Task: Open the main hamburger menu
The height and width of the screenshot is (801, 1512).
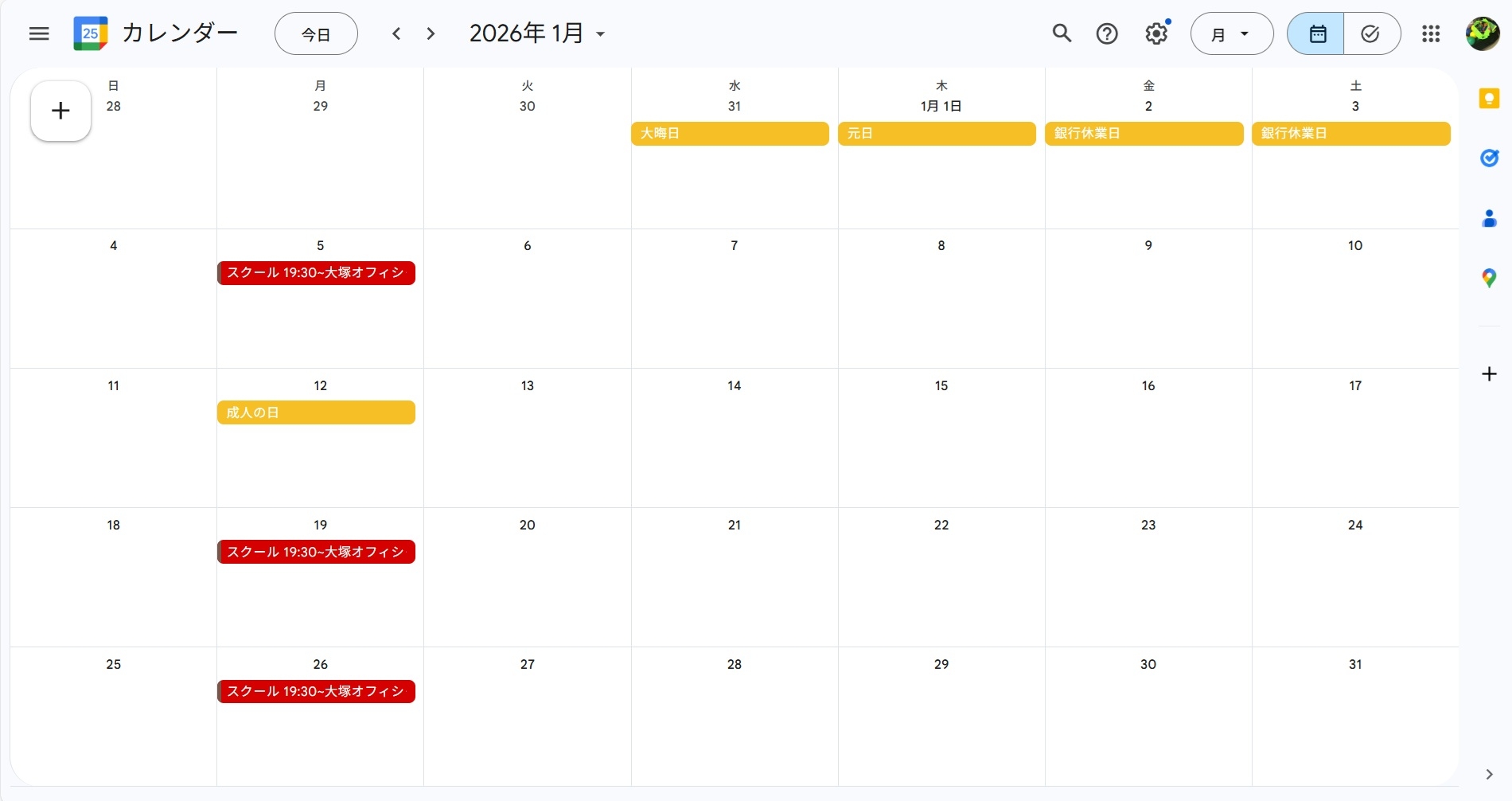Action: [39, 33]
